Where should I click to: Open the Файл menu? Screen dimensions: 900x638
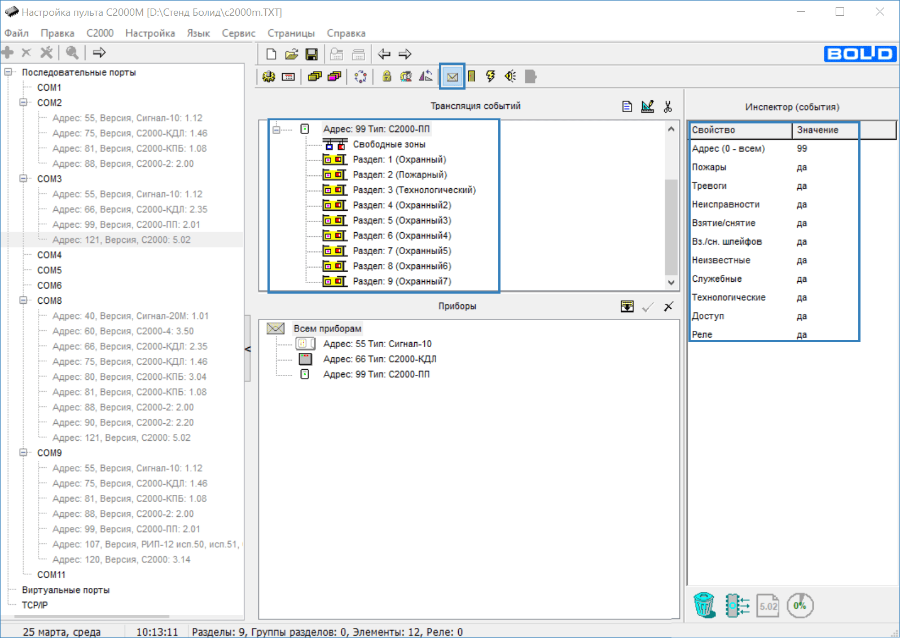pyautogui.click(x=17, y=33)
